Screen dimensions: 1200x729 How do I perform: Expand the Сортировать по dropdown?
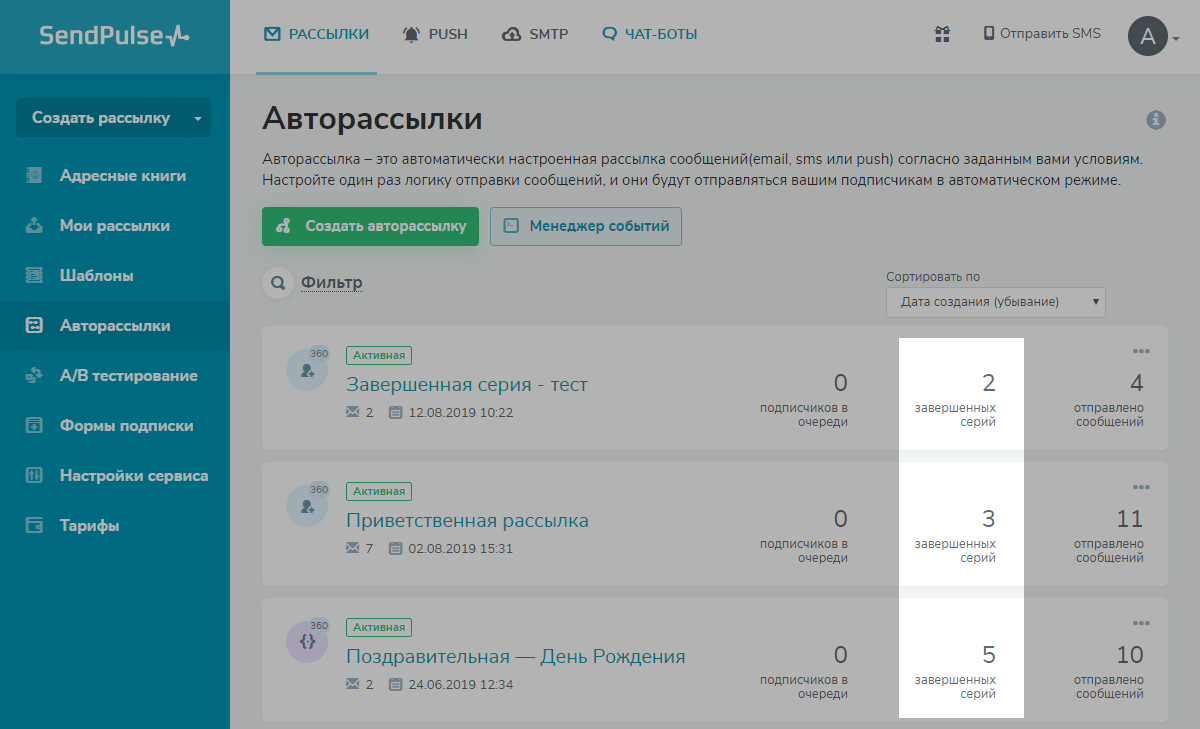pyautogui.click(x=995, y=301)
